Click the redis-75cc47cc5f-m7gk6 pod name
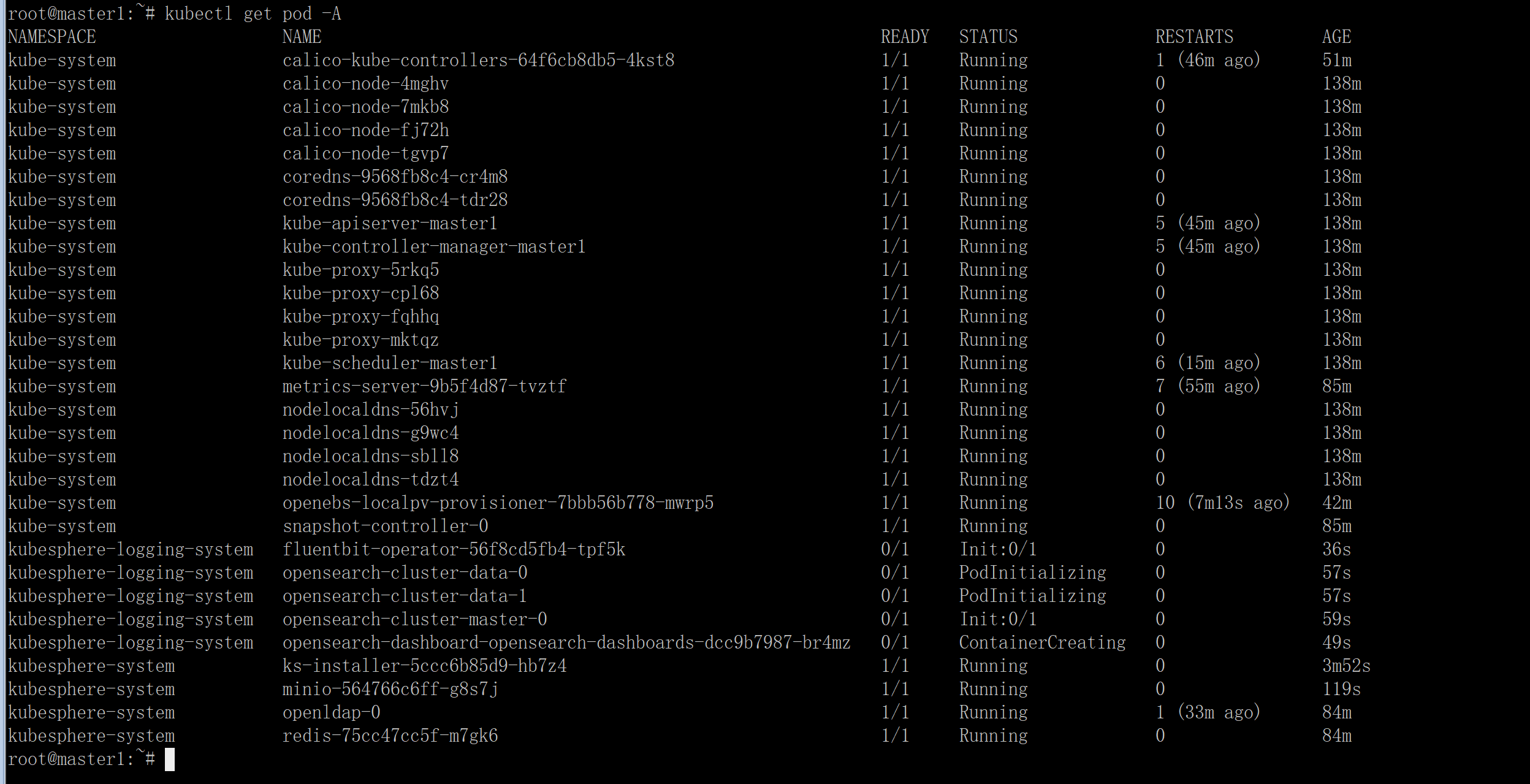 (x=390, y=736)
